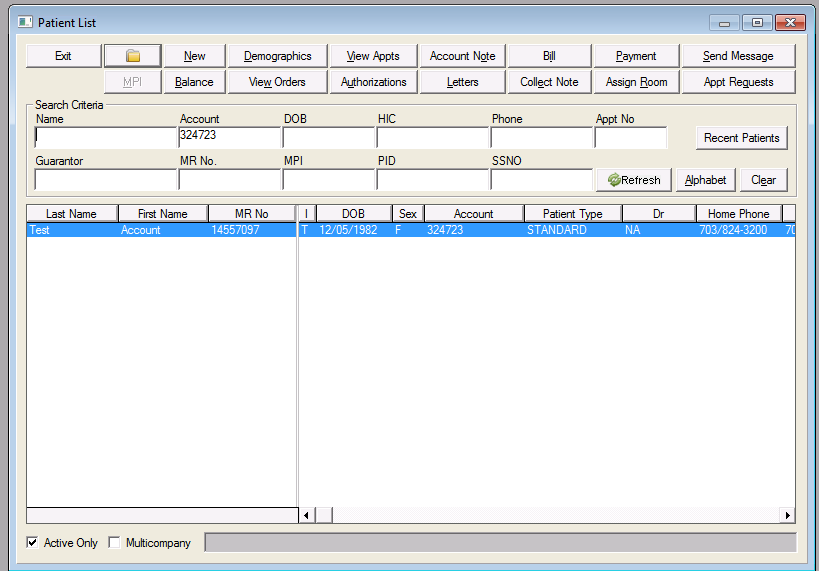Click into the Name search field
Viewport: 819px width, 571px height.
[x=105, y=138]
